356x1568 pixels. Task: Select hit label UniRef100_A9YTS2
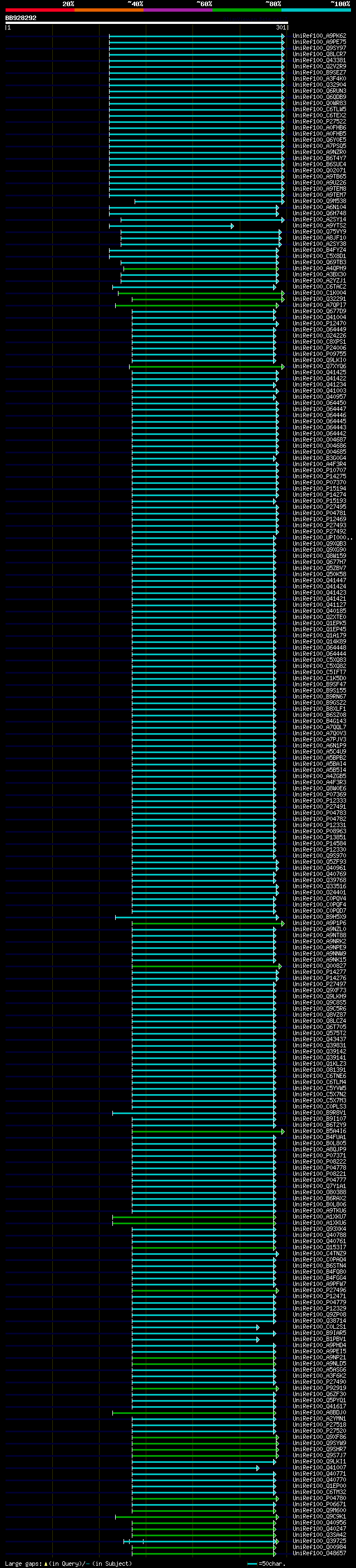[x=319, y=225]
